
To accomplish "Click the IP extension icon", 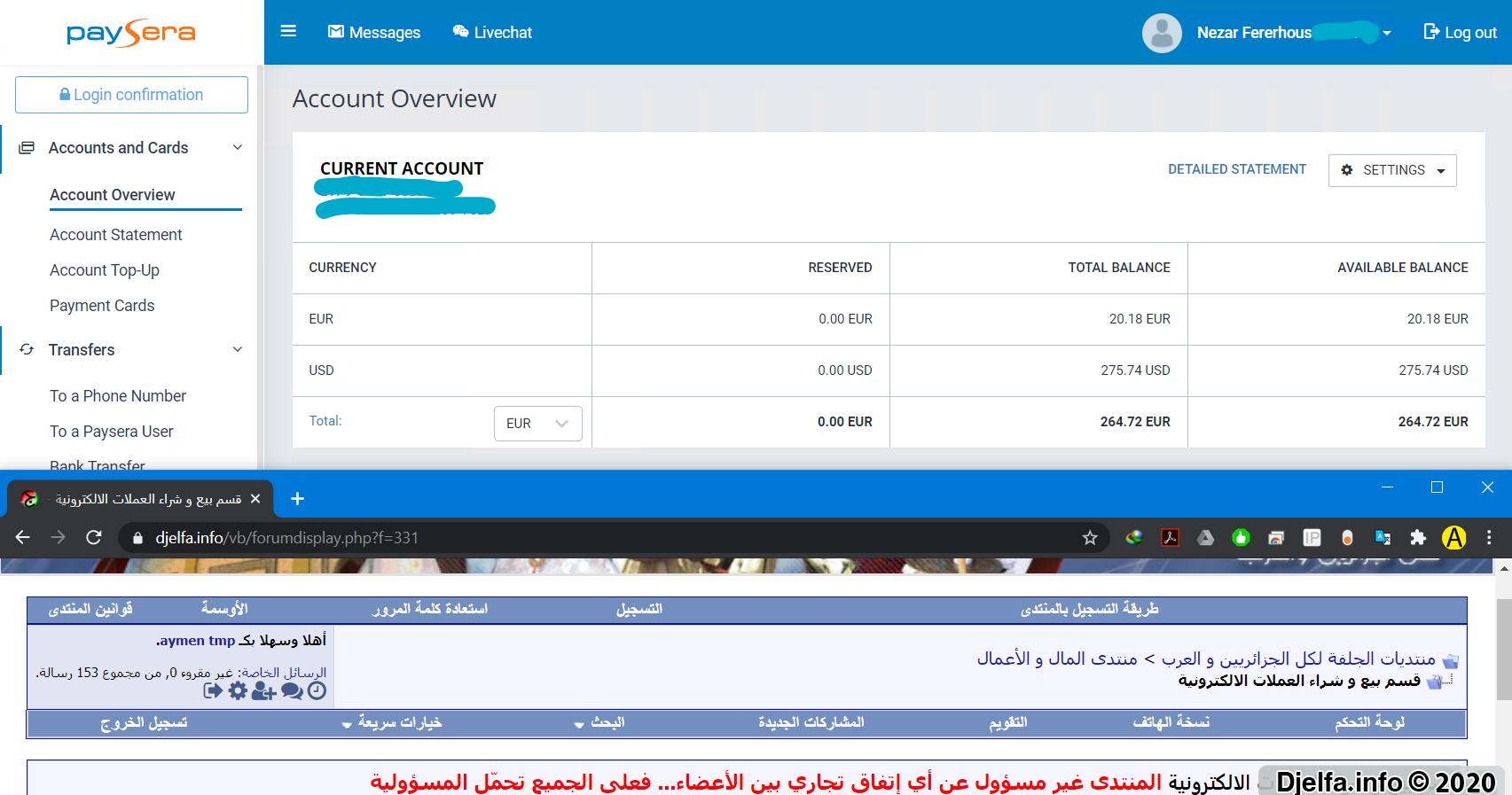I will (1312, 537).
